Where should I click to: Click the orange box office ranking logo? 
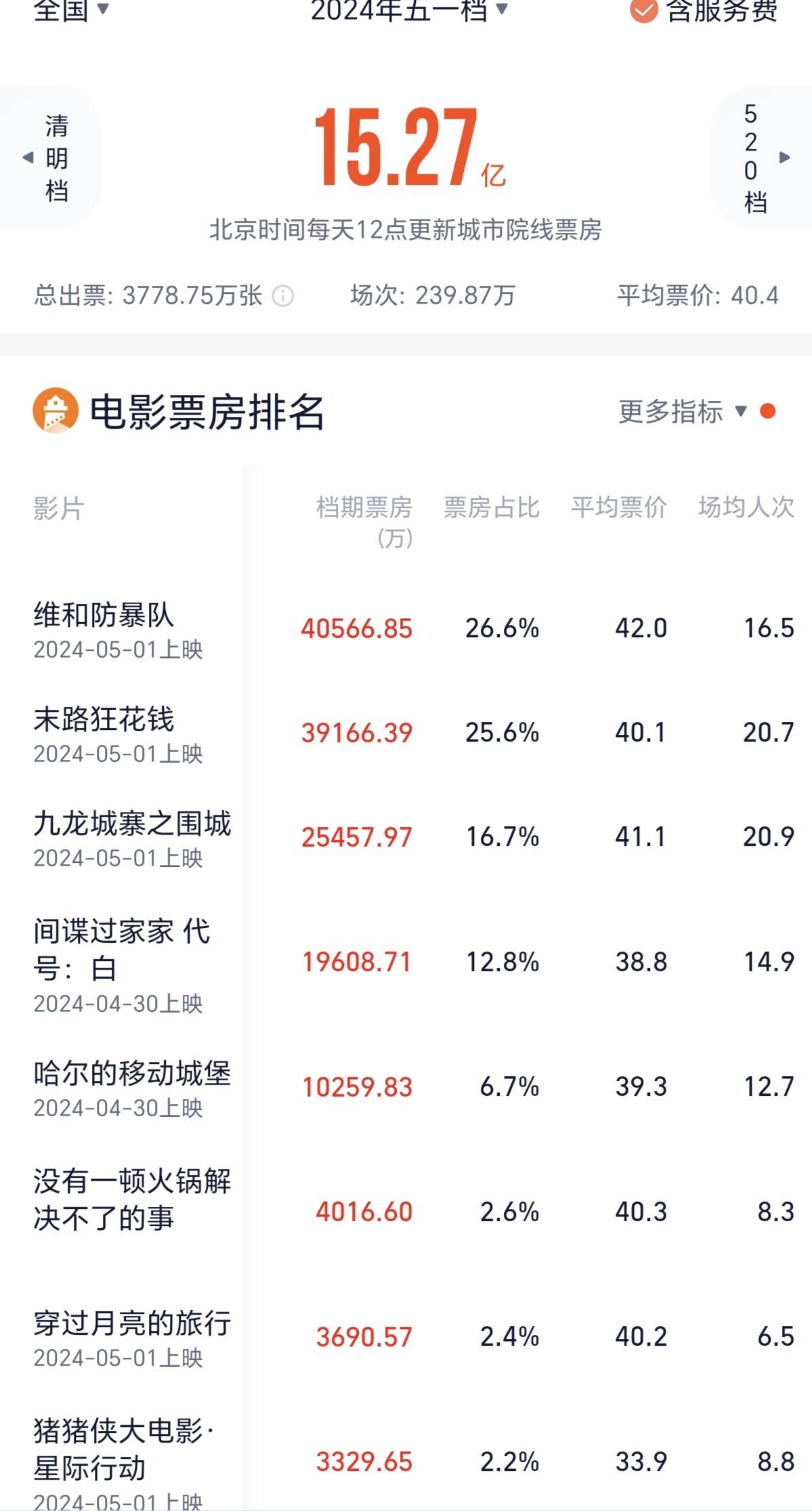(x=56, y=410)
